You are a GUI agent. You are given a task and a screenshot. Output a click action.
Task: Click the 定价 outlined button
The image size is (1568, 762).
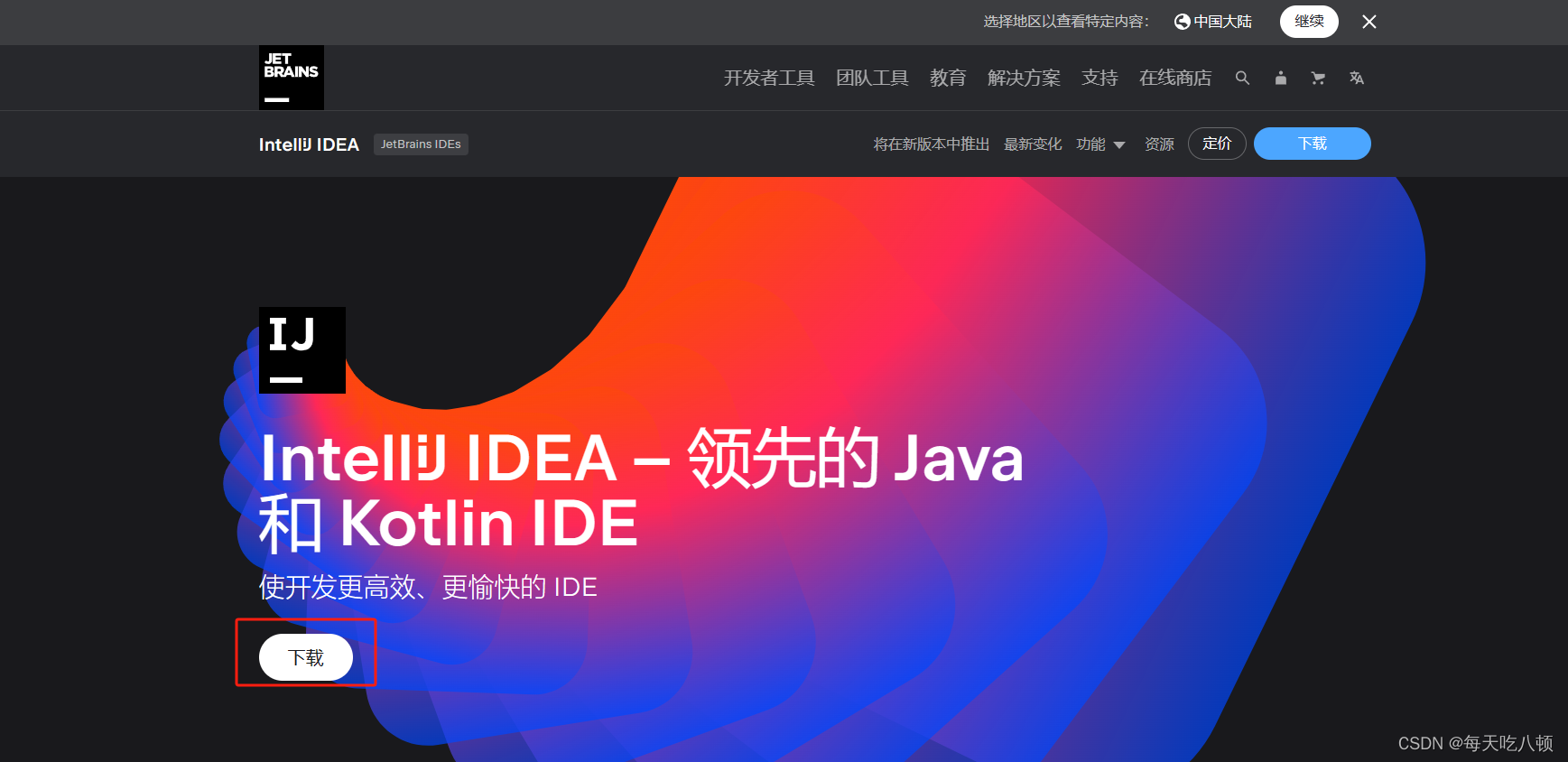[x=1217, y=144]
